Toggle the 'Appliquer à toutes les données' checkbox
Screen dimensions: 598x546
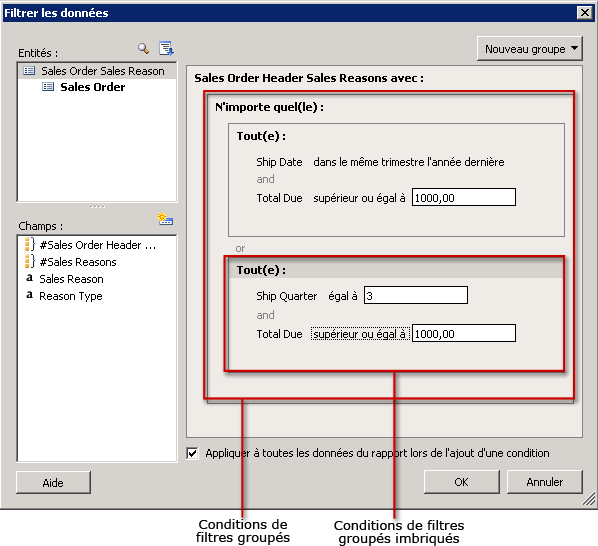pyautogui.click(x=192, y=453)
